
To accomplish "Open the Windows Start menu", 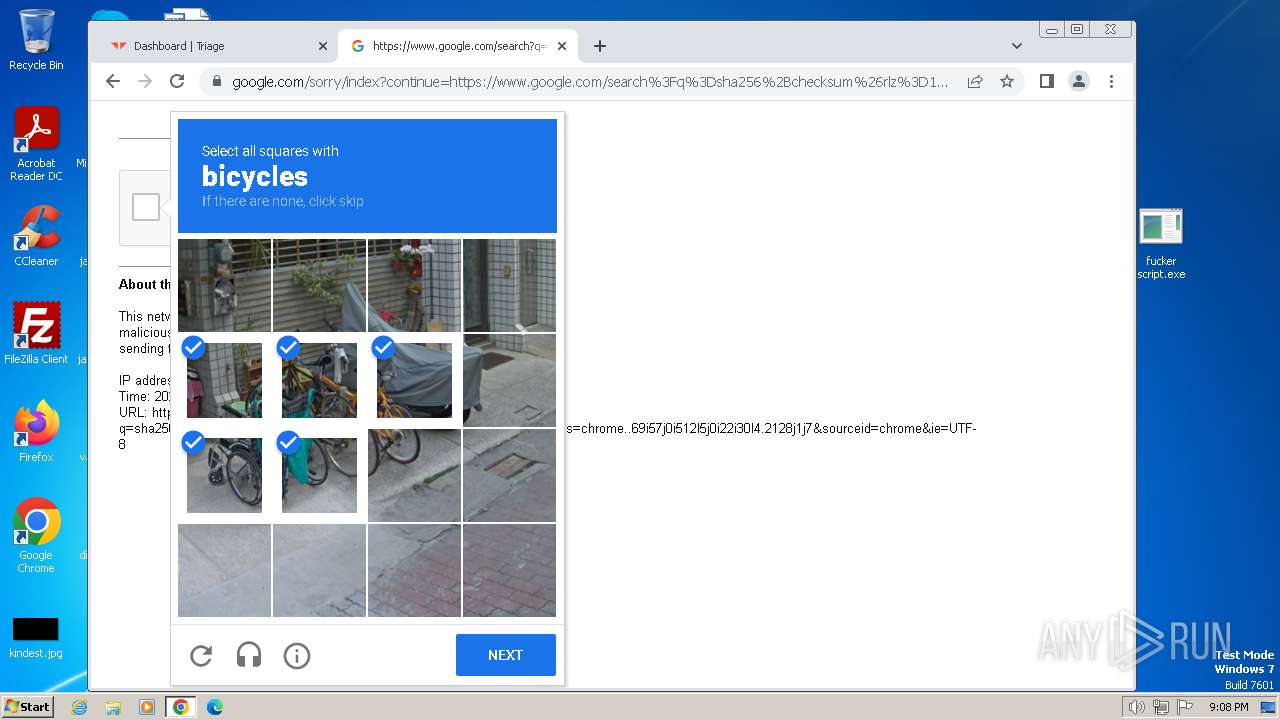I will (x=27, y=707).
